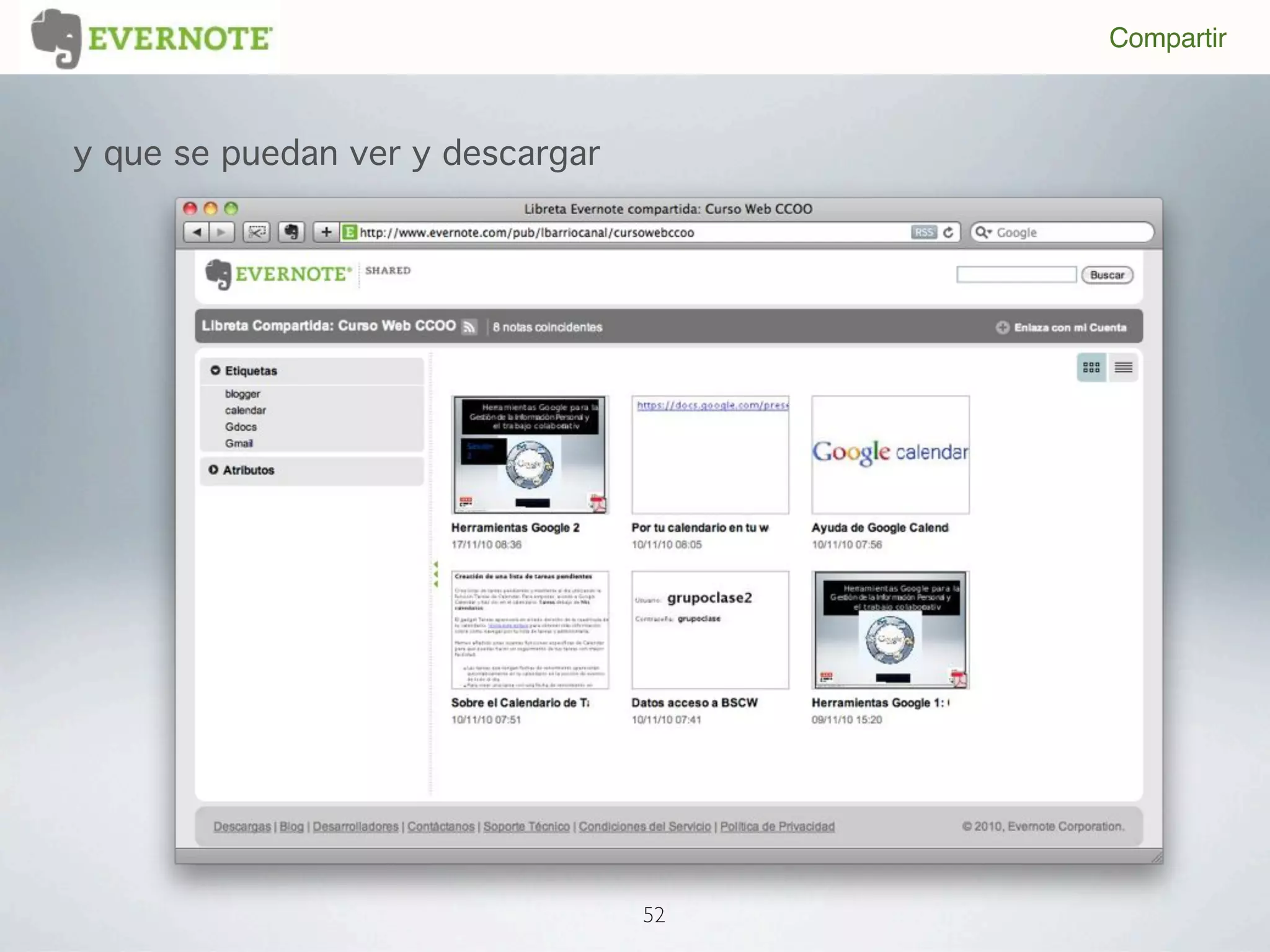Switch to thumbnail grid view
The image size is (1270, 952).
click(1091, 368)
